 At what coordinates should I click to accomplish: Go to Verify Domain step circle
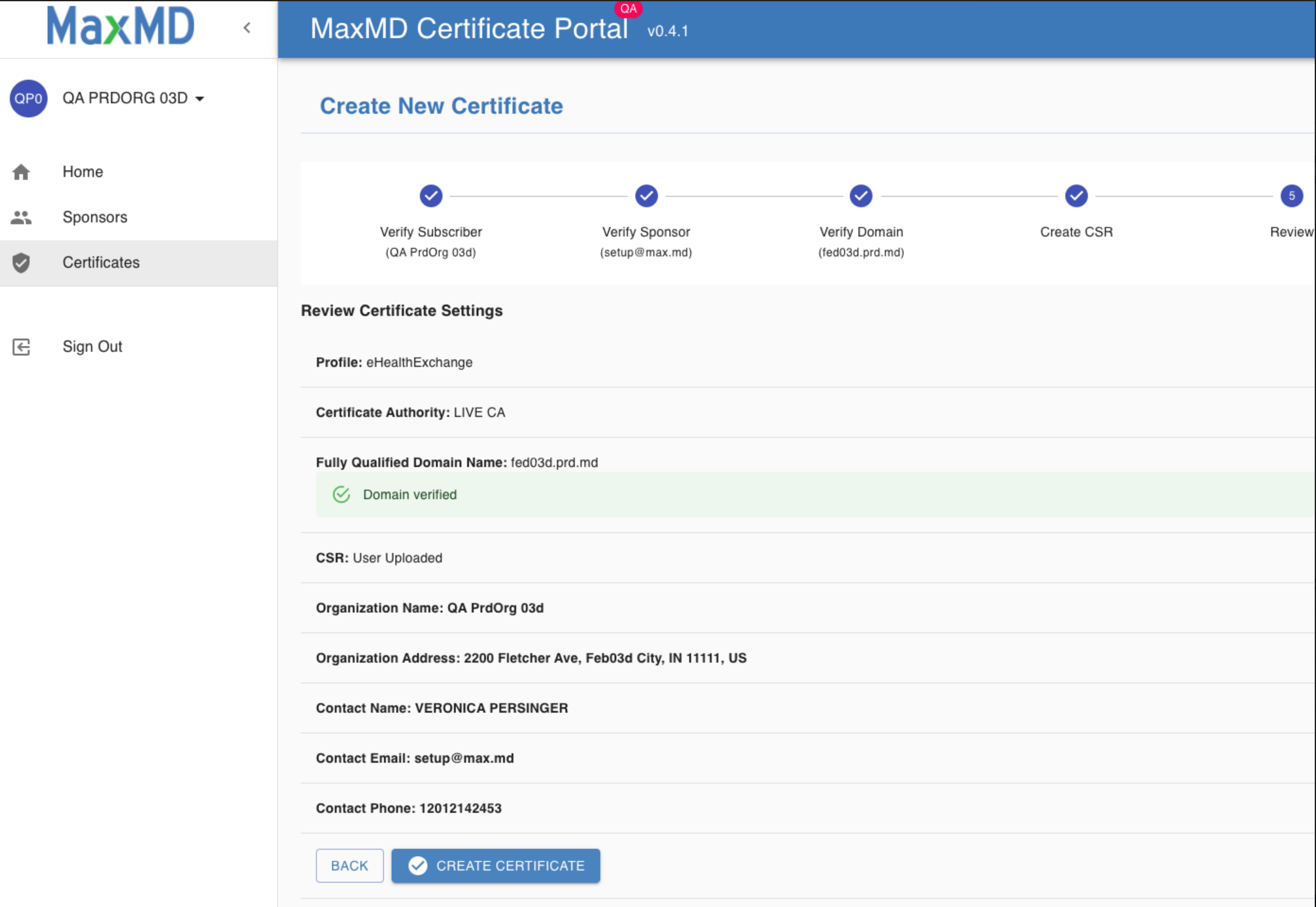(861, 196)
